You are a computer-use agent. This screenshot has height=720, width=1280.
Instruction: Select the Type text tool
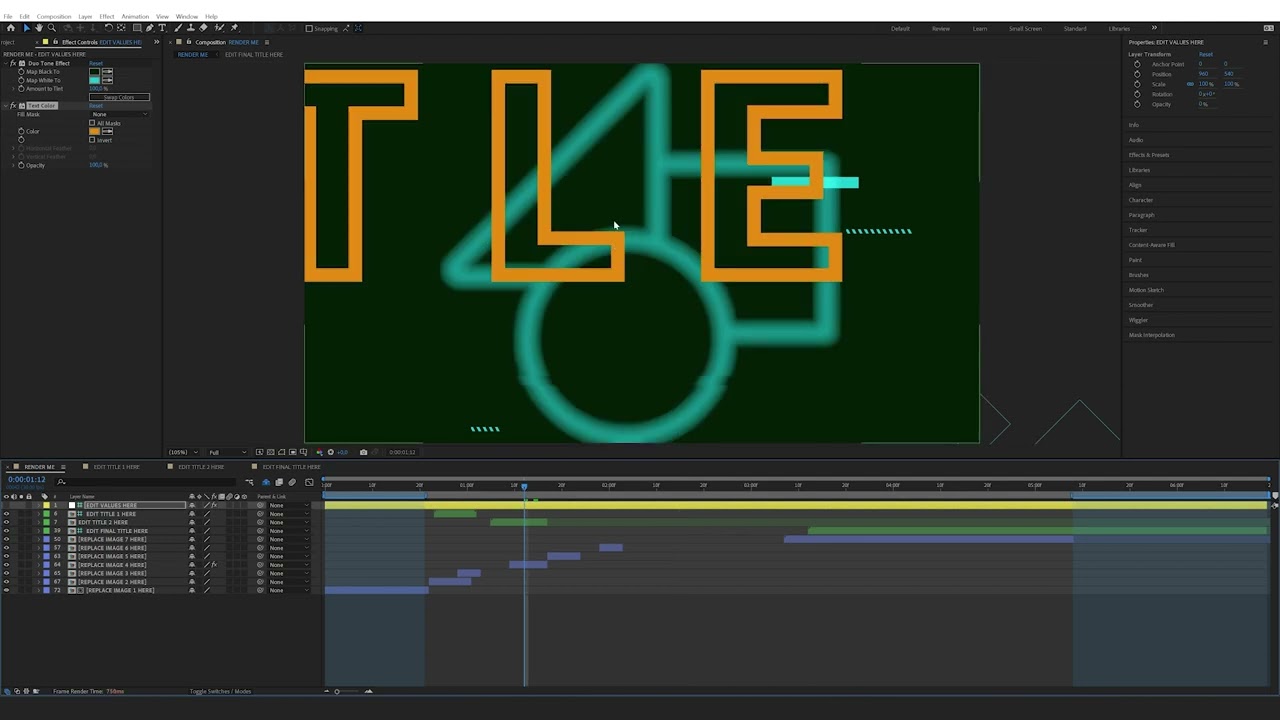point(162,28)
